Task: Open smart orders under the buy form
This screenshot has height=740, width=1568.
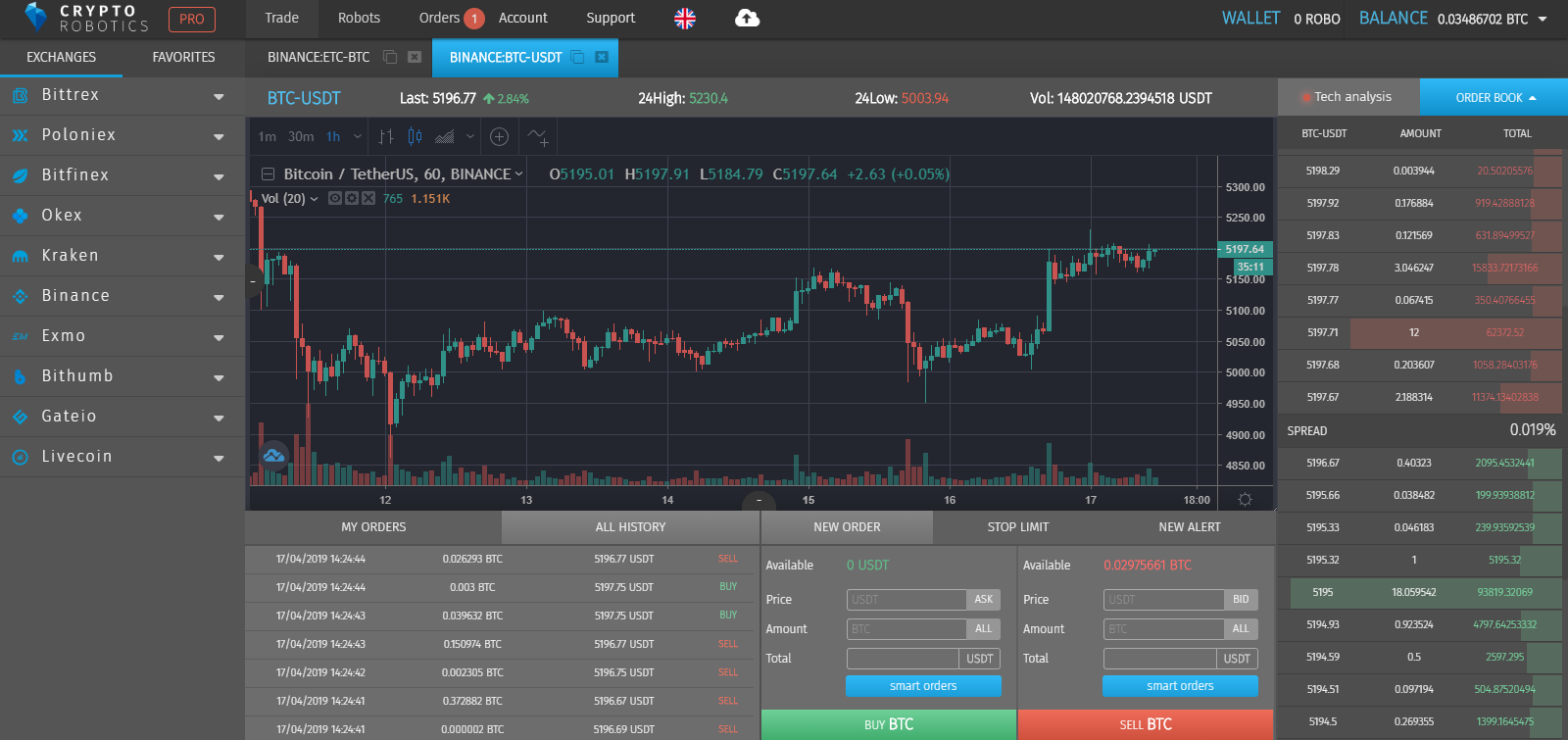Action: point(923,686)
